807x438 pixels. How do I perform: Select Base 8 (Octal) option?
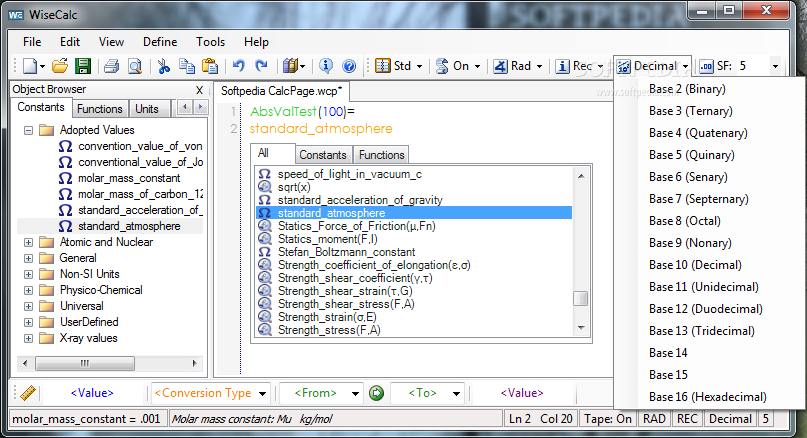click(x=685, y=221)
